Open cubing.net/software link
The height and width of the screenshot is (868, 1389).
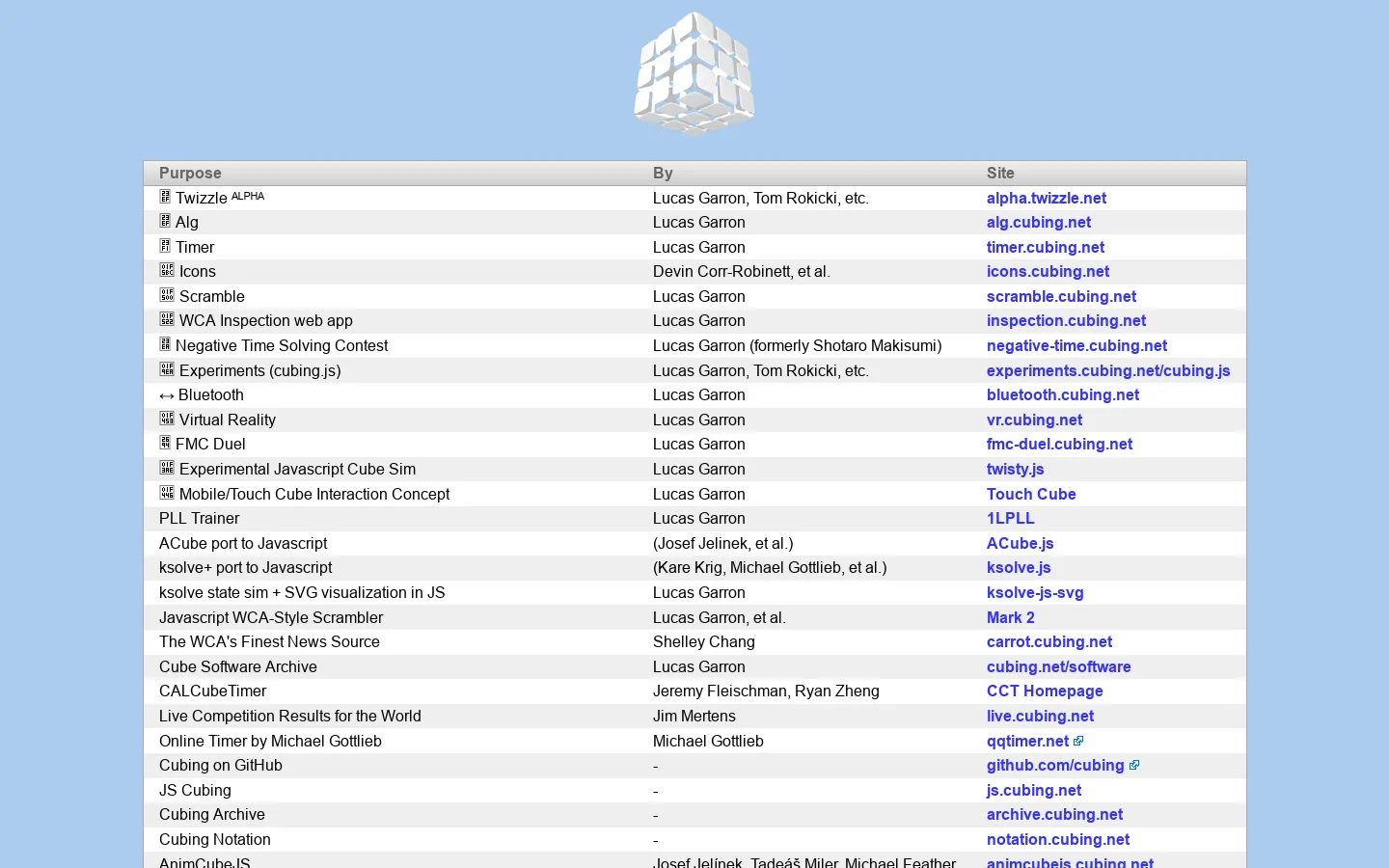click(x=1058, y=666)
